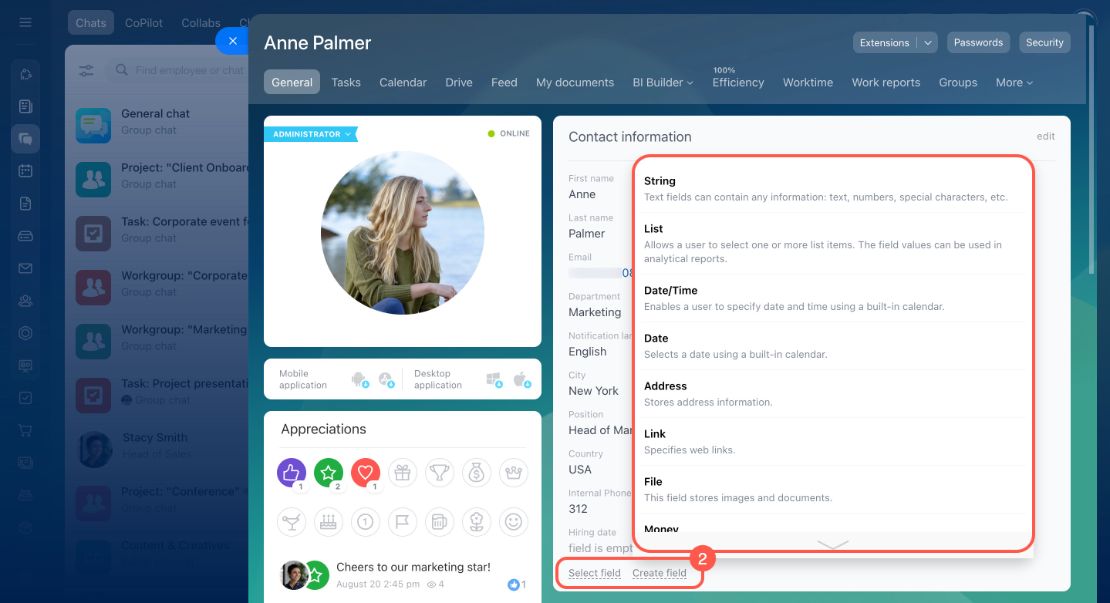Open the BI Builder dropdown
This screenshot has width=1110, height=603.
(x=663, y=82)
